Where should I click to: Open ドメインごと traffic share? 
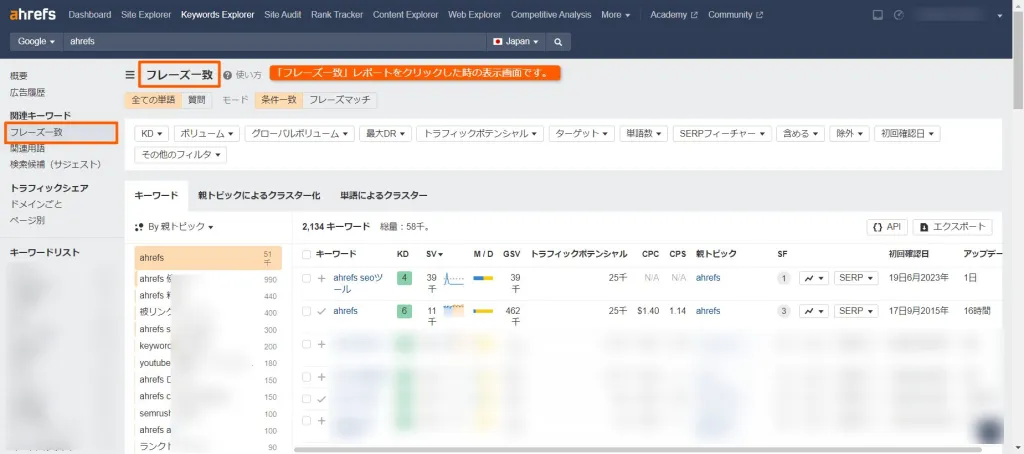click(36, 204)
